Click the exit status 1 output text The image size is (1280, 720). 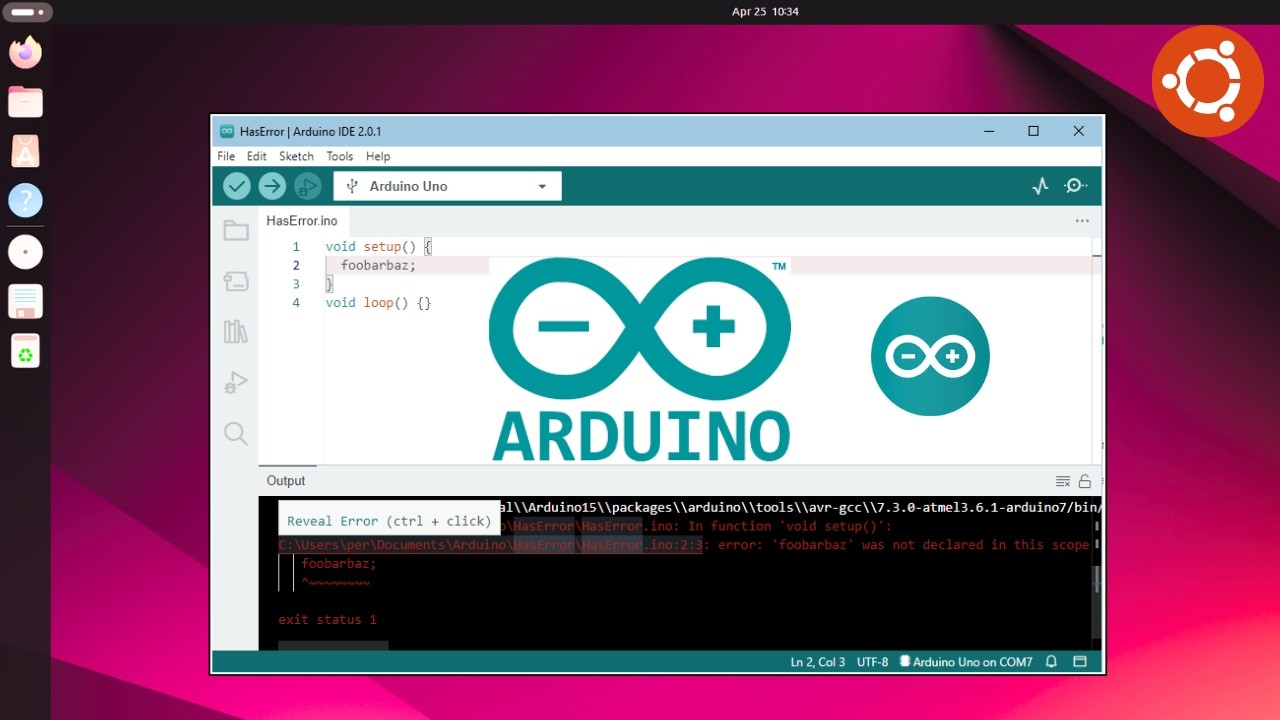(327, 620)
